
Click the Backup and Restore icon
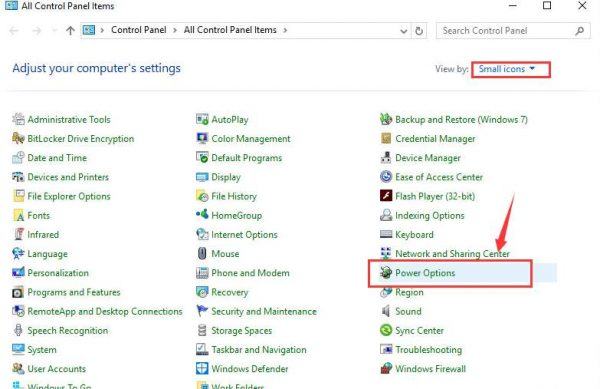pos(386,119)
